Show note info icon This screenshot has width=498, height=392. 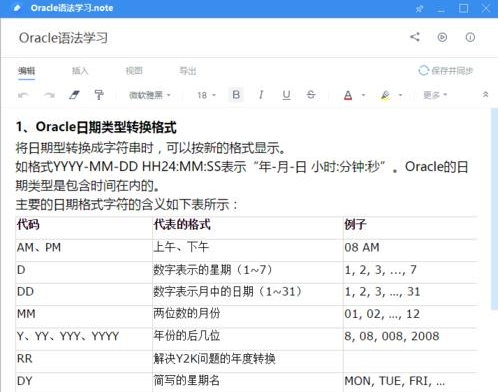coord(470,37)
